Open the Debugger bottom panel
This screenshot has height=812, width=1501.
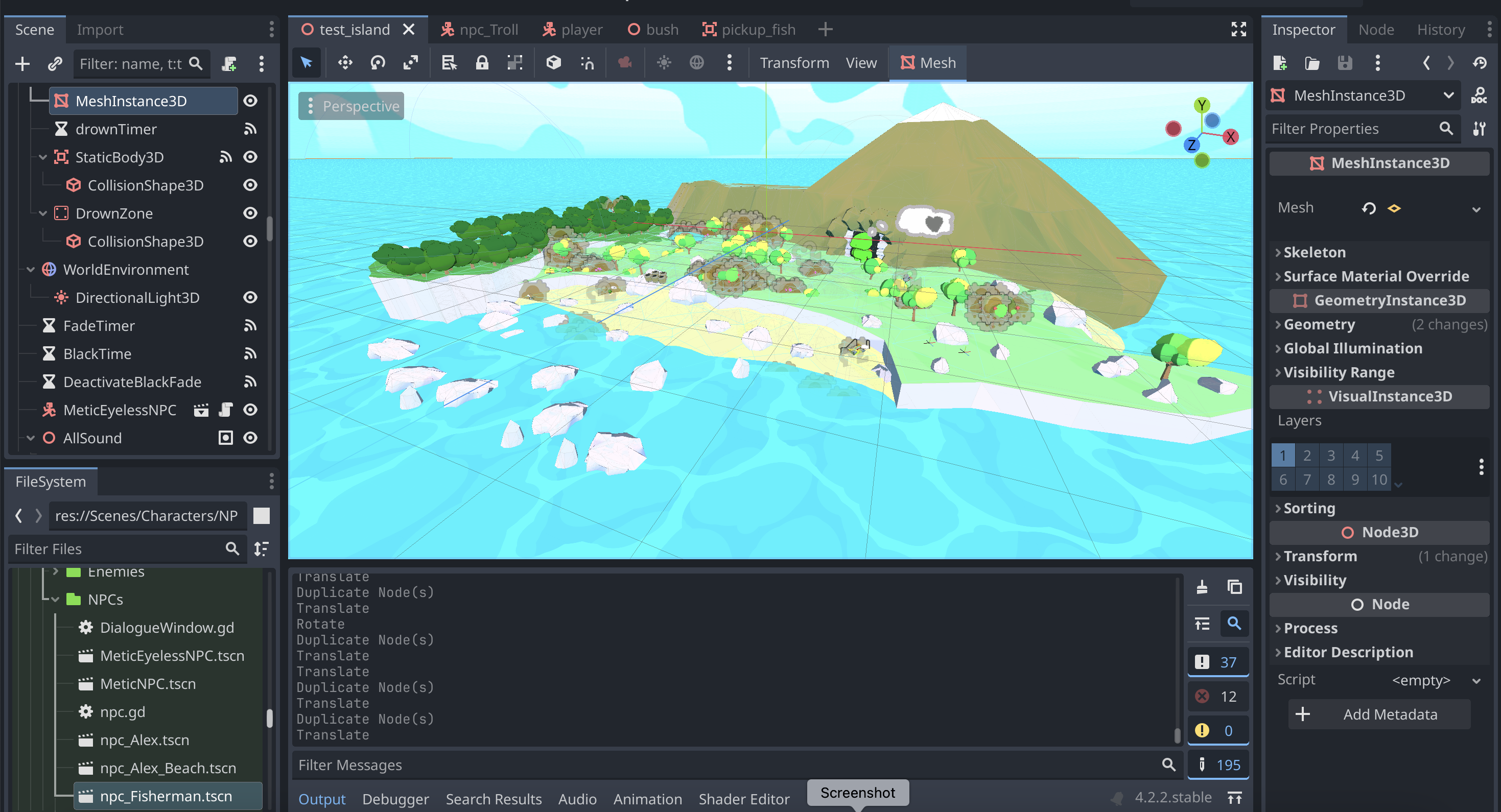pyautogui.click(x=395, y=799)
